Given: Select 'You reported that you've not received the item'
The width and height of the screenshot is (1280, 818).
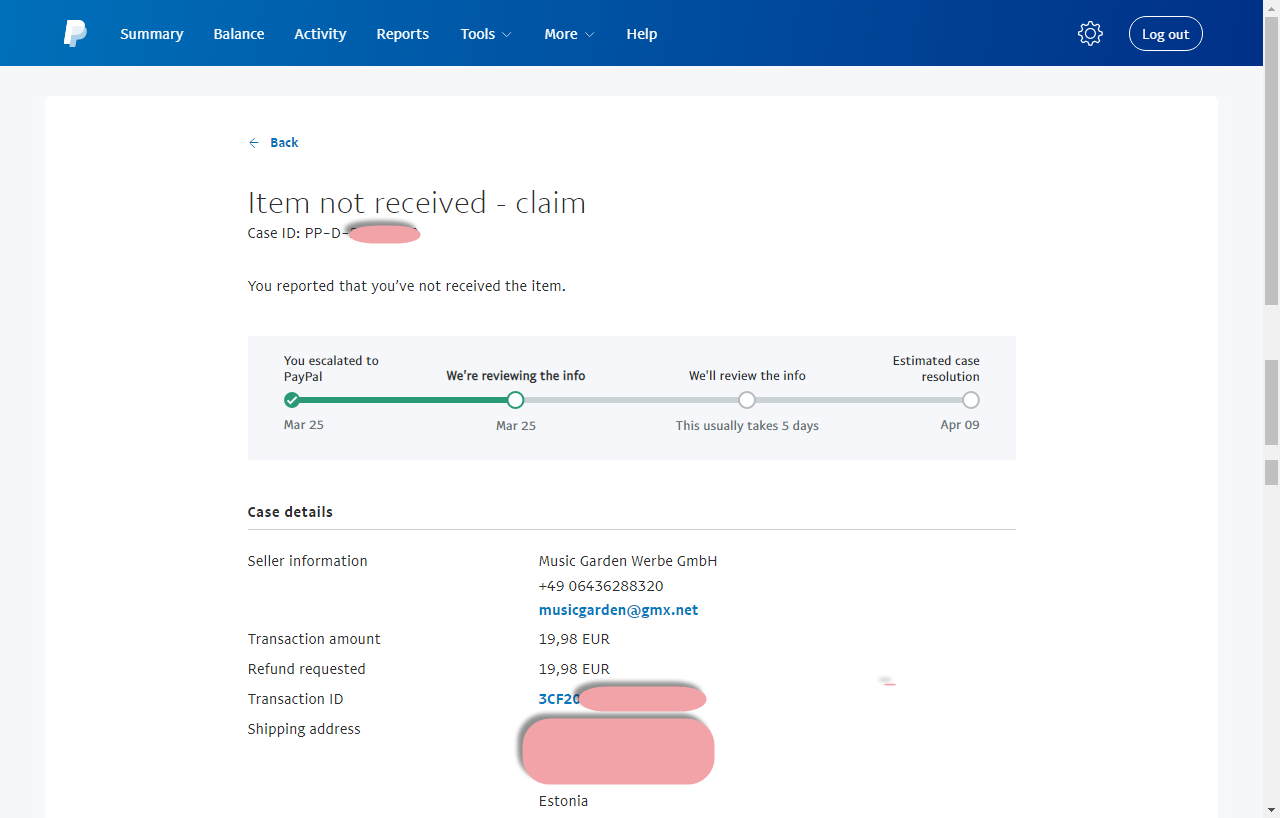Looking at the screenshot, I should (x=407, y=286).
